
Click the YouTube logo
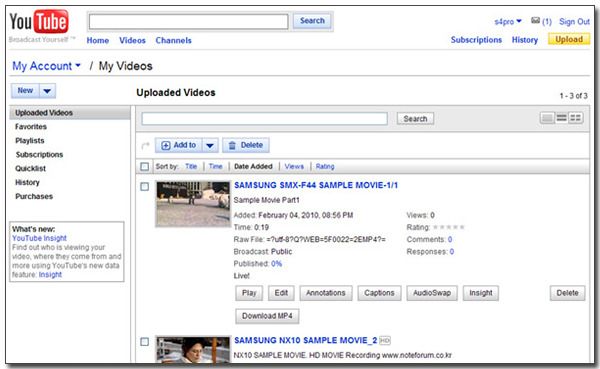tap(39, 22)
